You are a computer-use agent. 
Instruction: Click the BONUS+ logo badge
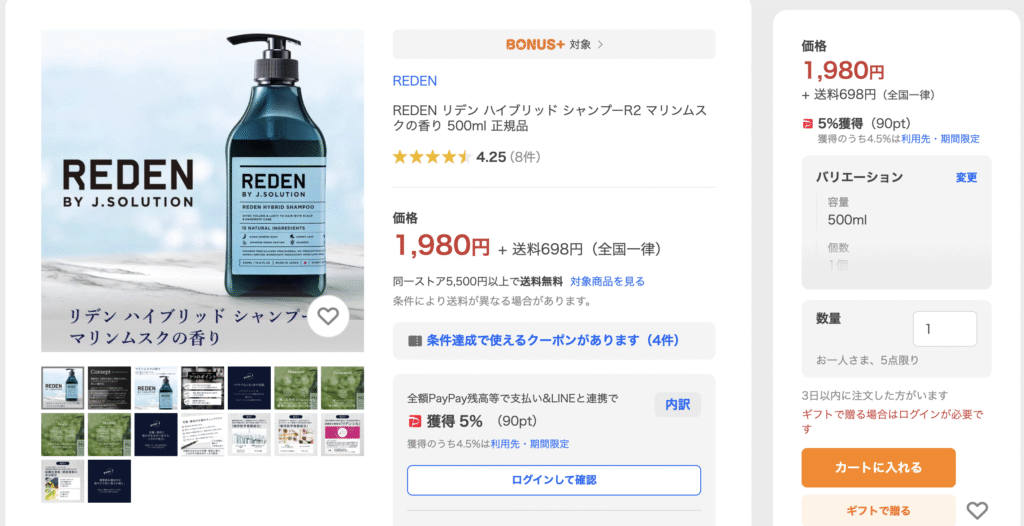pos(535,44)
